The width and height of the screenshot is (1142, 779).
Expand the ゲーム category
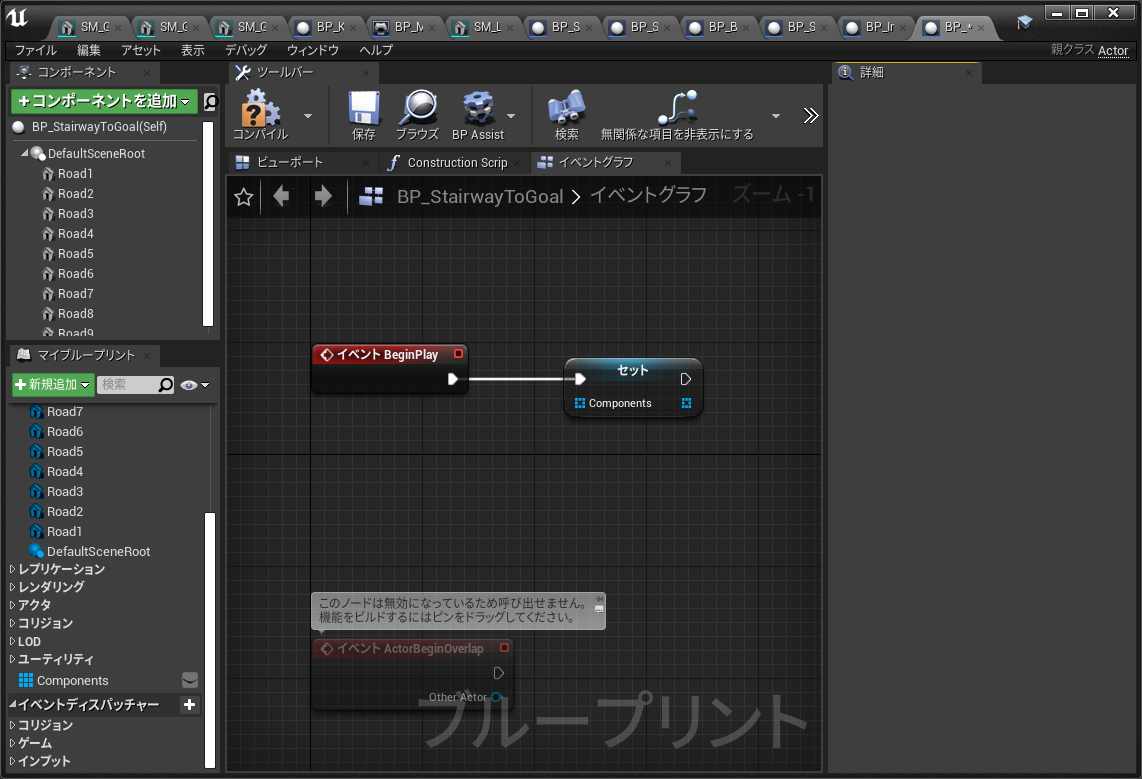pos(12,743)
